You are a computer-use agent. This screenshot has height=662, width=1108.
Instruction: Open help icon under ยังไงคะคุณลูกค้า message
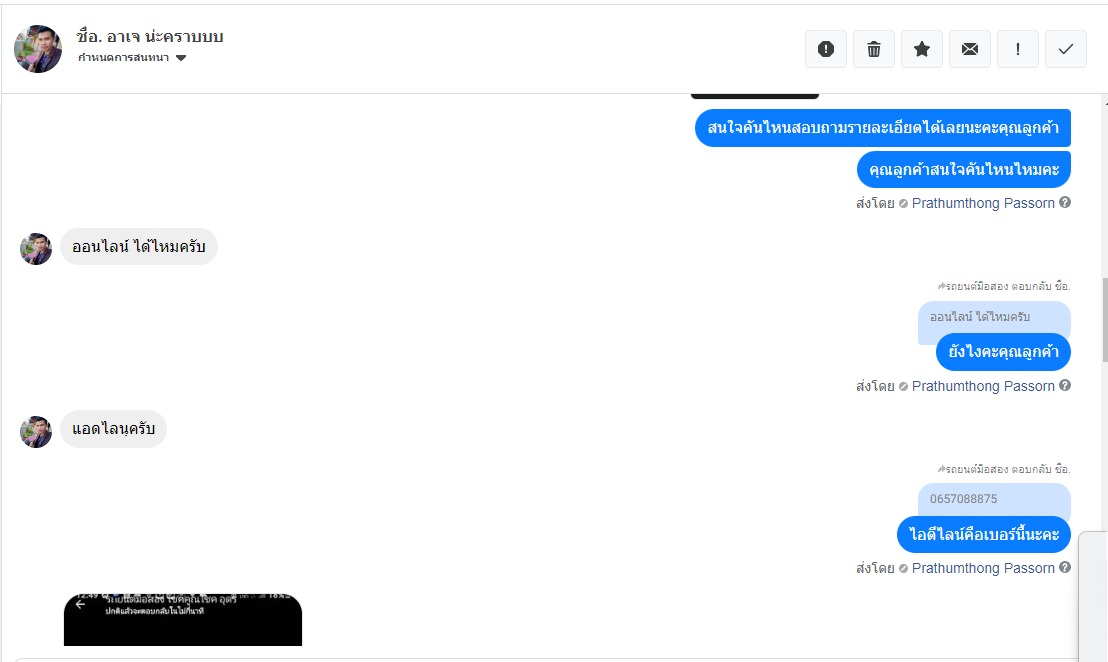(x=1065, y=385)
